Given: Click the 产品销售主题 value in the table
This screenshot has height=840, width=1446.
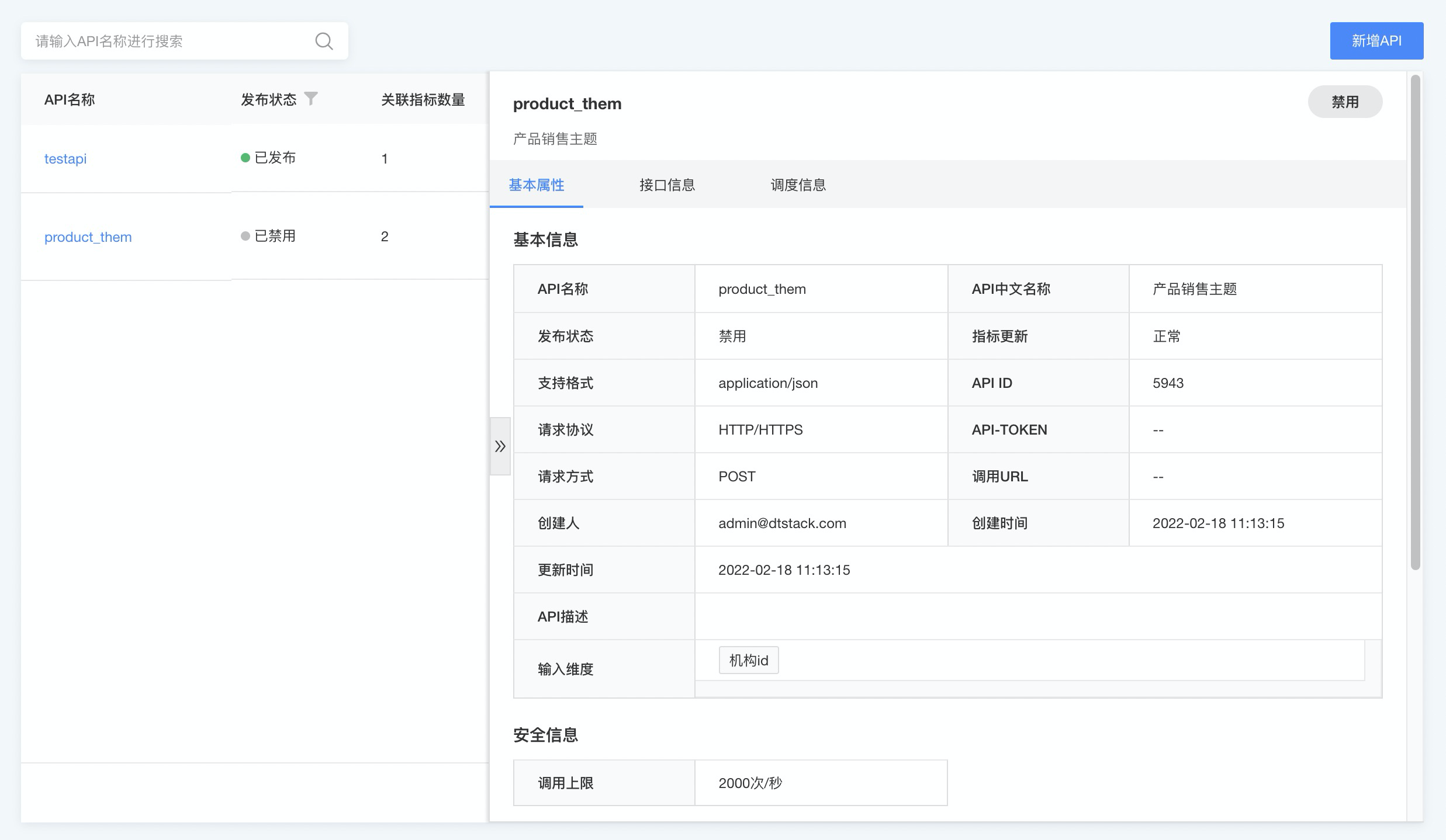Looking at the screenshot, I should (1195, 289).
